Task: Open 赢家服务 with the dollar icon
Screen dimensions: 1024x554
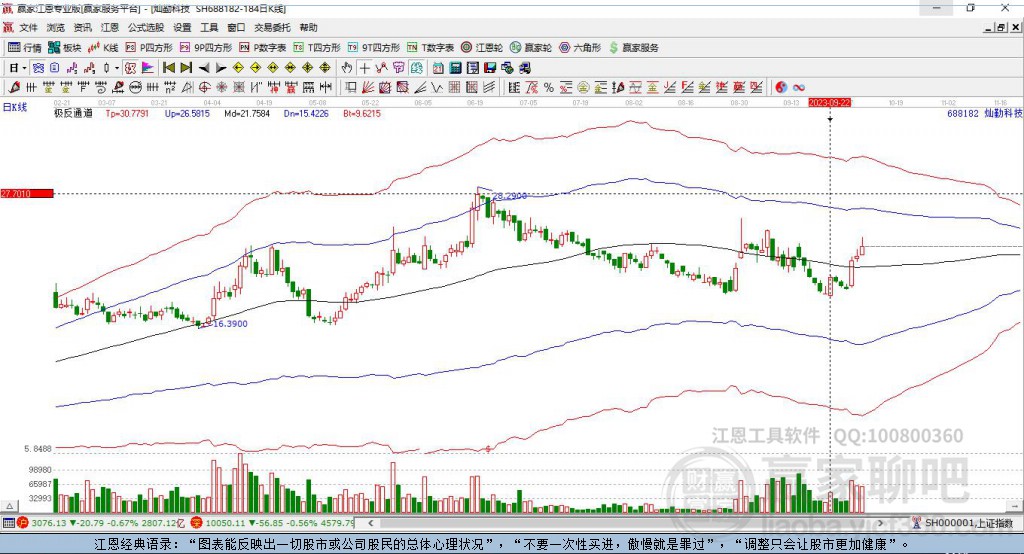Action: 633,48
